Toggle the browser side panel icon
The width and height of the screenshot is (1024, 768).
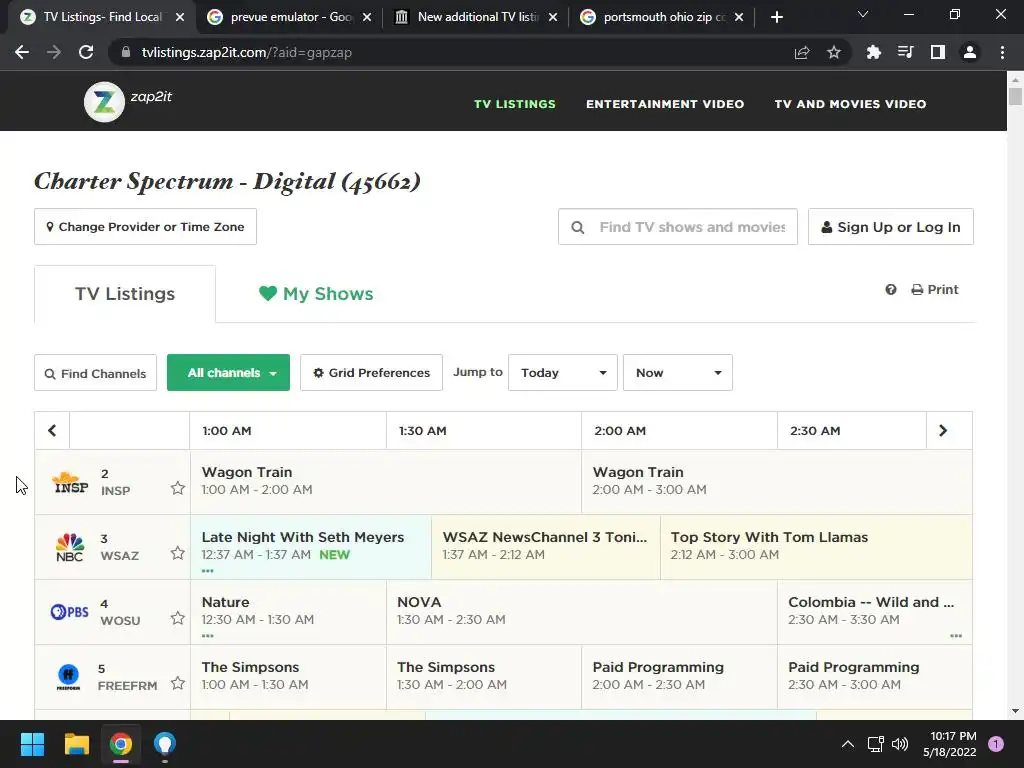(938, 52)
